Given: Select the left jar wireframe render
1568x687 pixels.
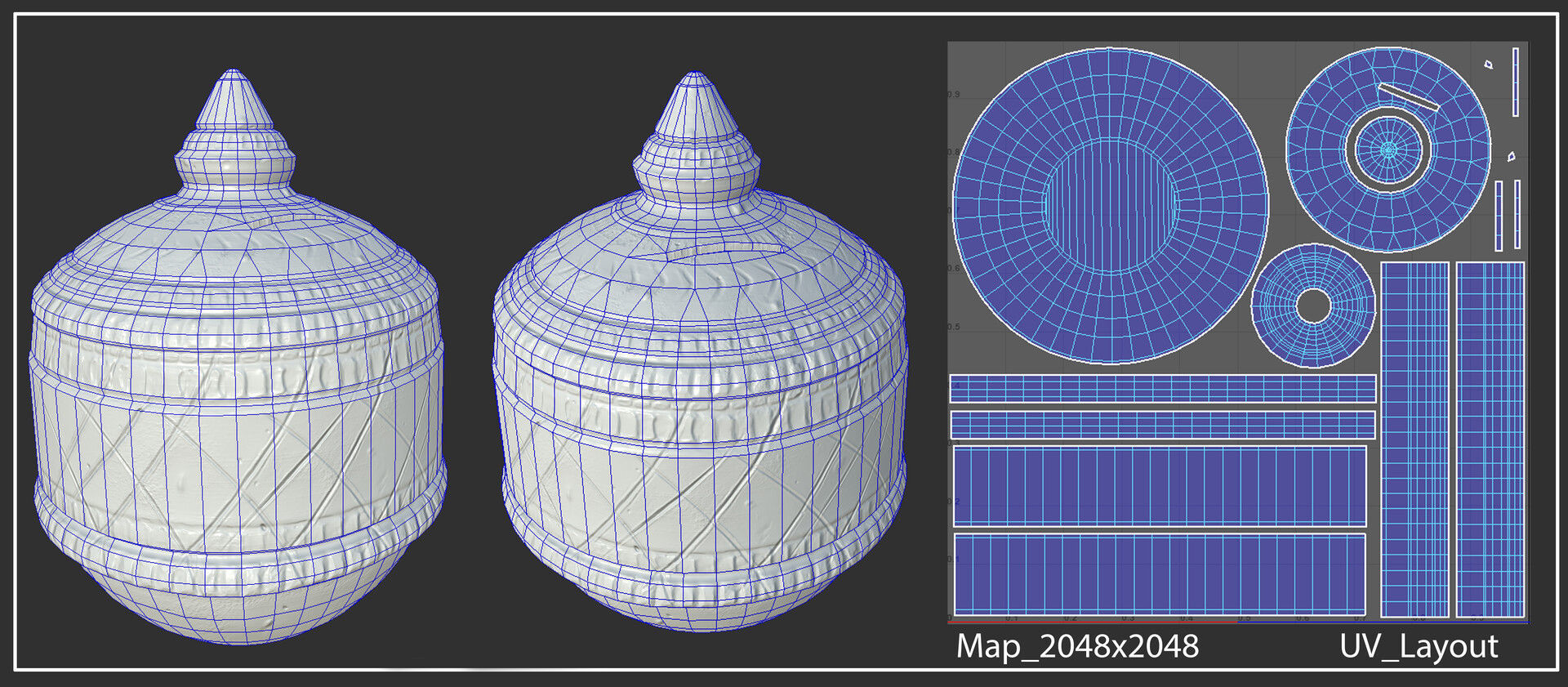Looking at the screenshot, I should point(238,357).
